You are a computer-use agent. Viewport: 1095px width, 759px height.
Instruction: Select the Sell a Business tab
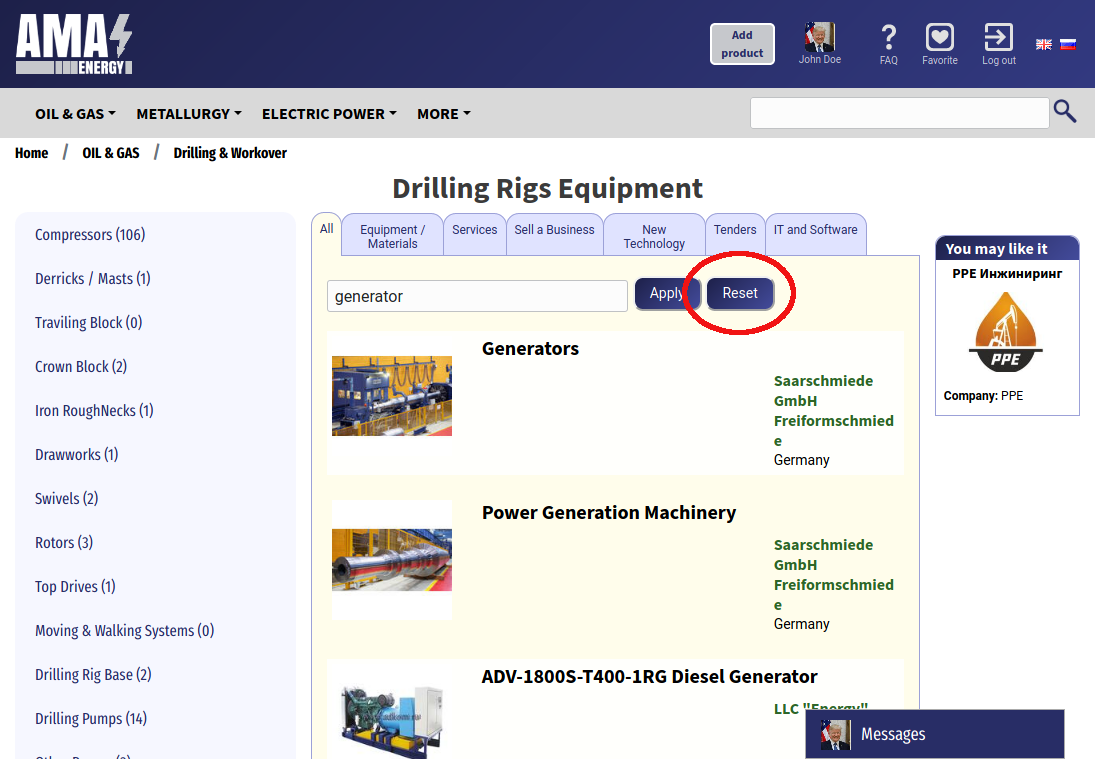(x=554, y=230)
